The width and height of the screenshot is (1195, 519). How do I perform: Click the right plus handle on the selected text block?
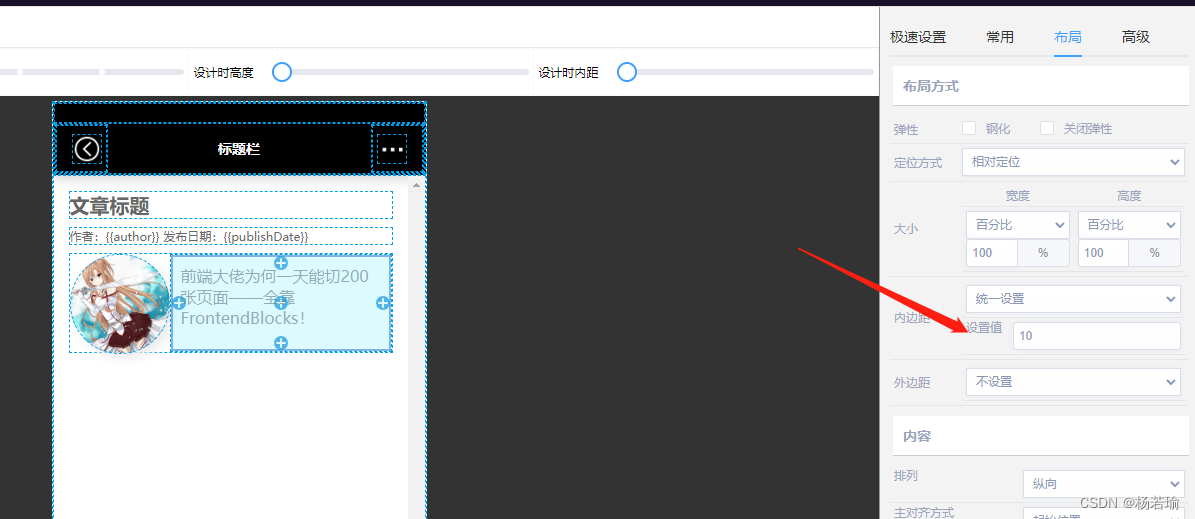click(x=383, y=303)
